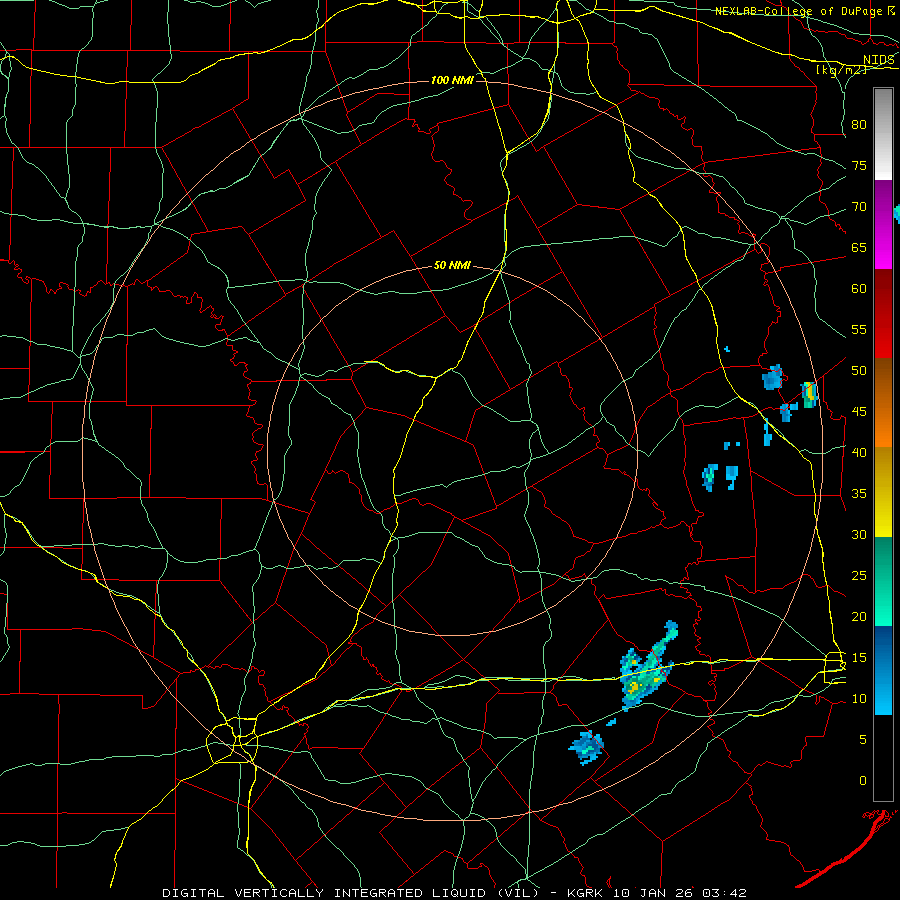
Task: Select the 75 value on the VIL scale
Action: (859, 165)
